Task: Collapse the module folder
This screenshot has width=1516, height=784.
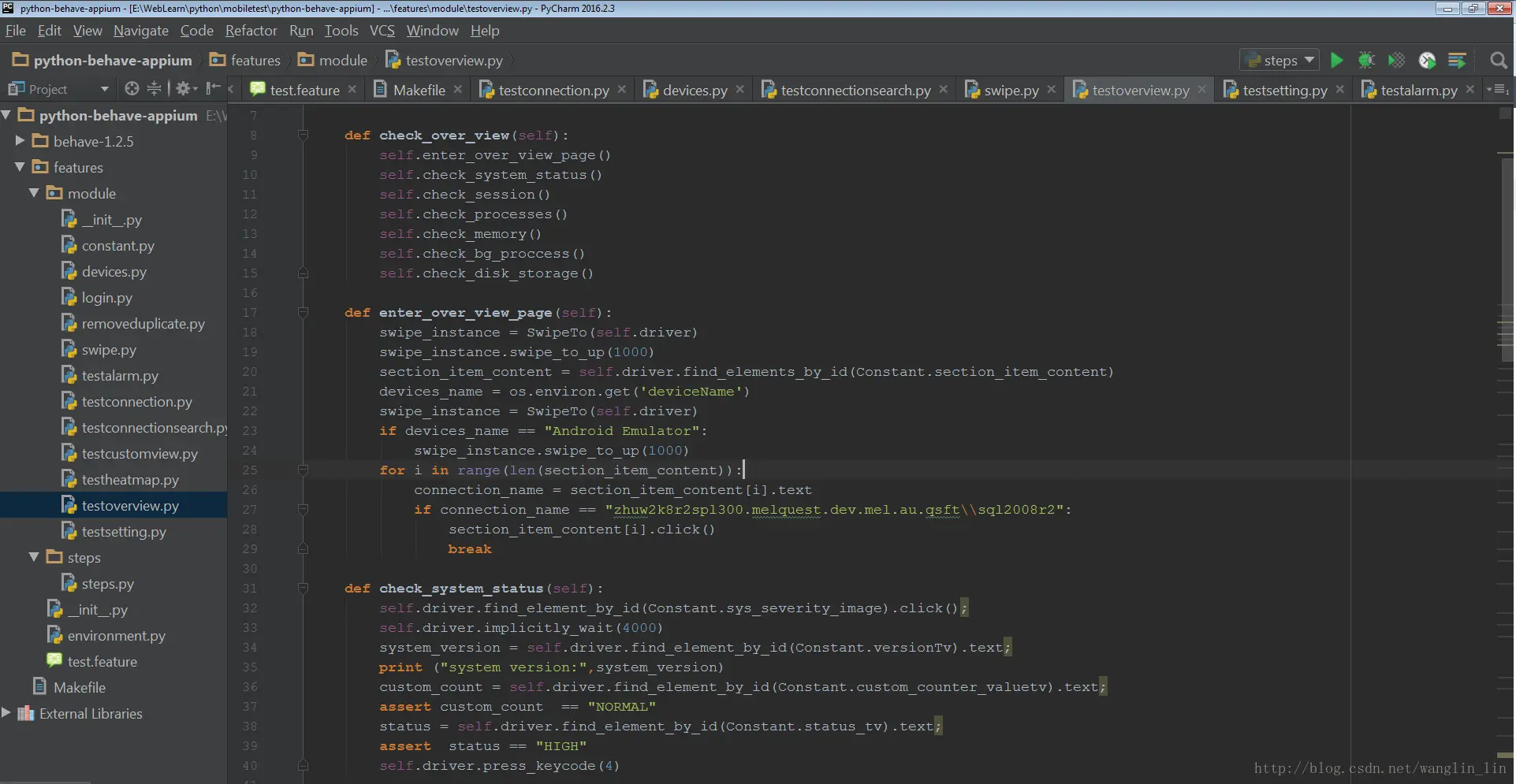Action: tap(34, 193)
